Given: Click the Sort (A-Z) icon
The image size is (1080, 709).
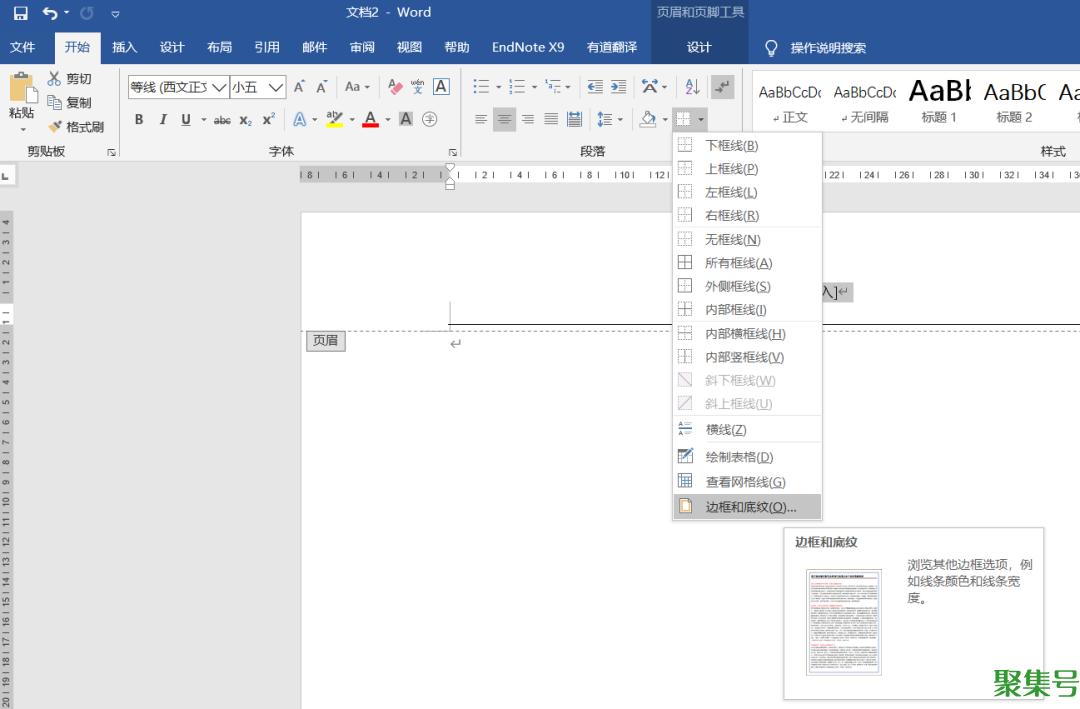Looking at the screenshot, I should [692, 87].
